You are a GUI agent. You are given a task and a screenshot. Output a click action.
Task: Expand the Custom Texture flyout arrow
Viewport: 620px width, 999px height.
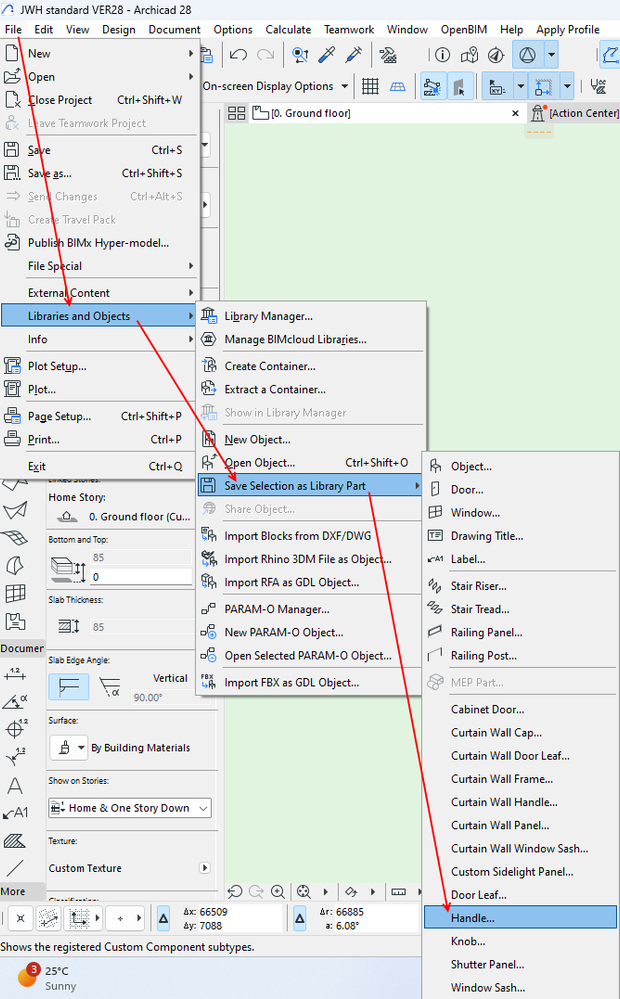205,868
